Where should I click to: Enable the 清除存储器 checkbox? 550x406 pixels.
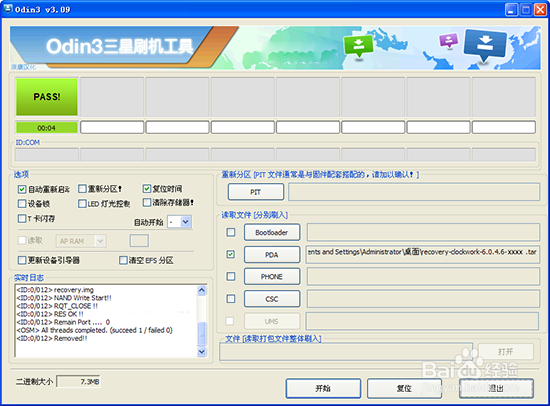pyautogui.click(x=147, y=202)
